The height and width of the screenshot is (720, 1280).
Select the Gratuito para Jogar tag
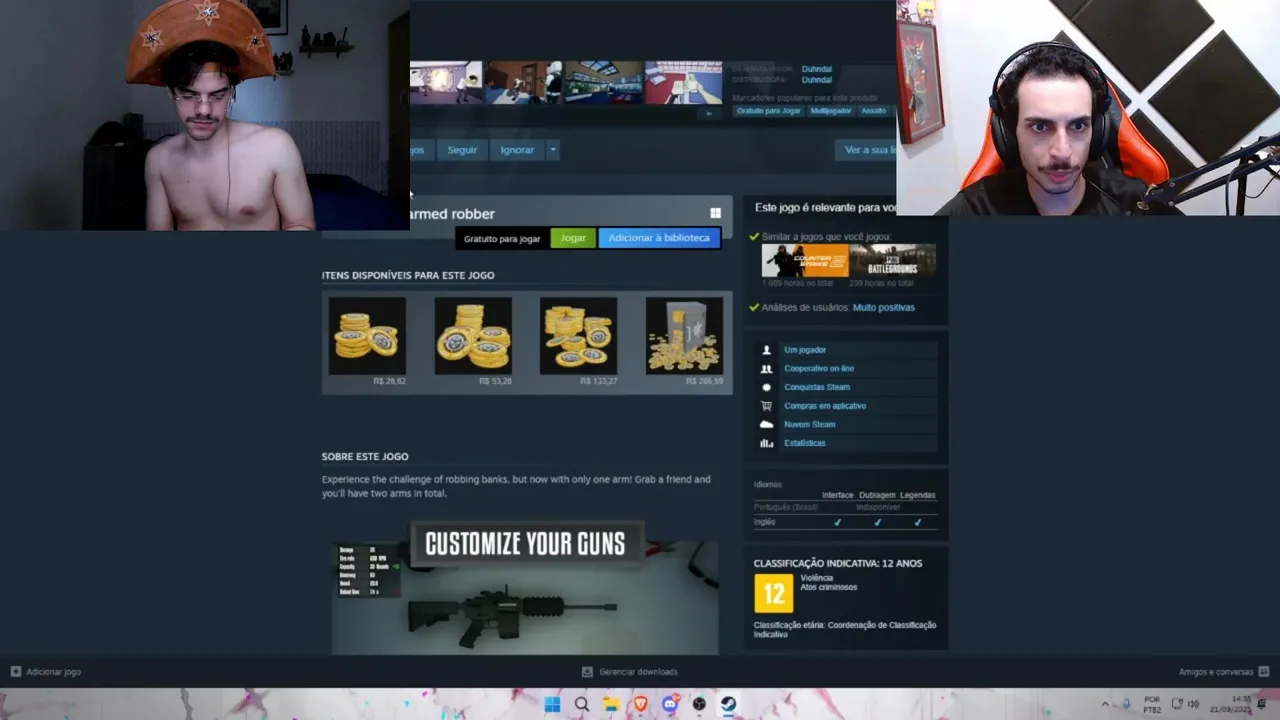769,111
